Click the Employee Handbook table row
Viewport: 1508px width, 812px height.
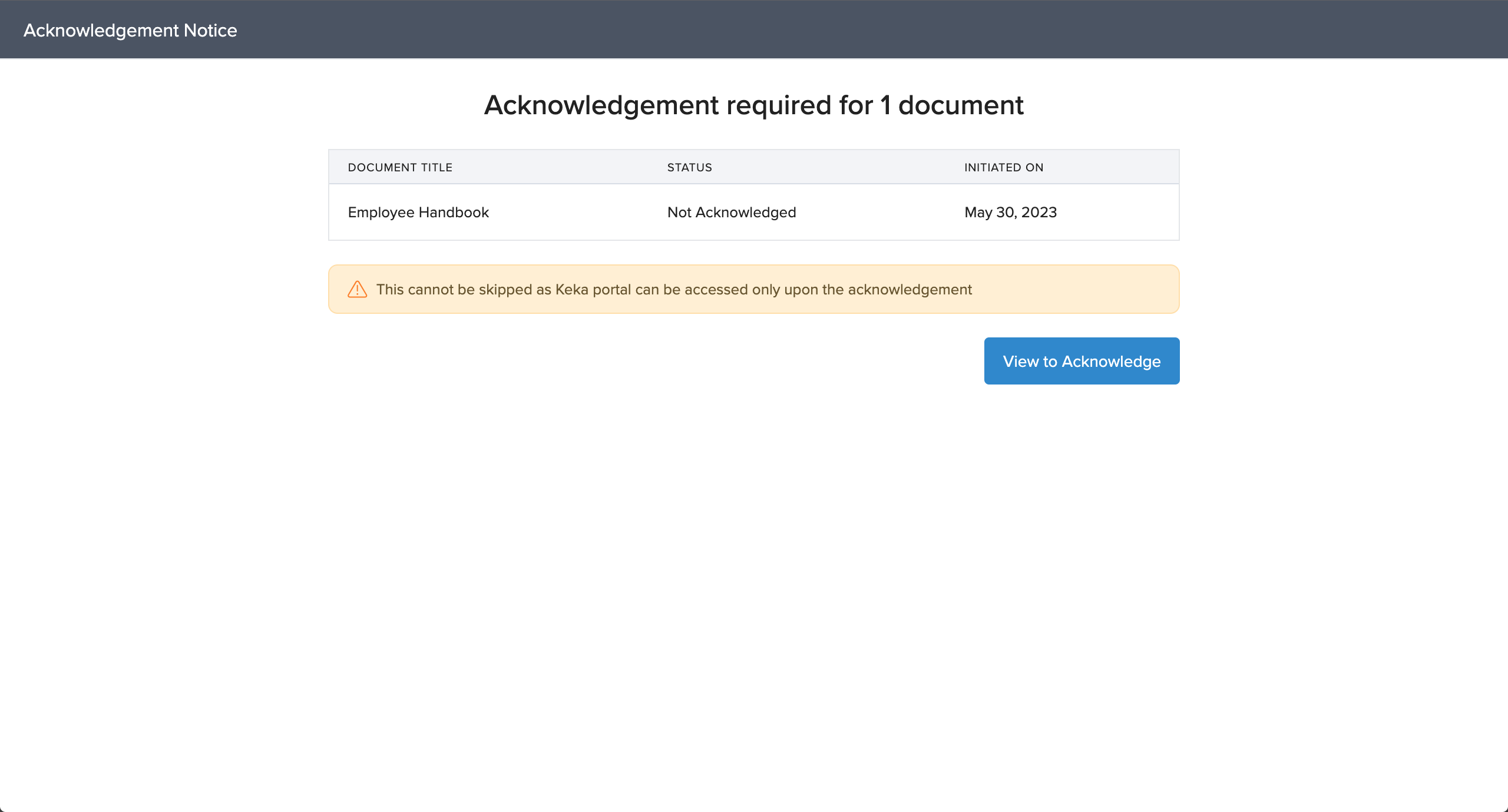tap(565, 213)
